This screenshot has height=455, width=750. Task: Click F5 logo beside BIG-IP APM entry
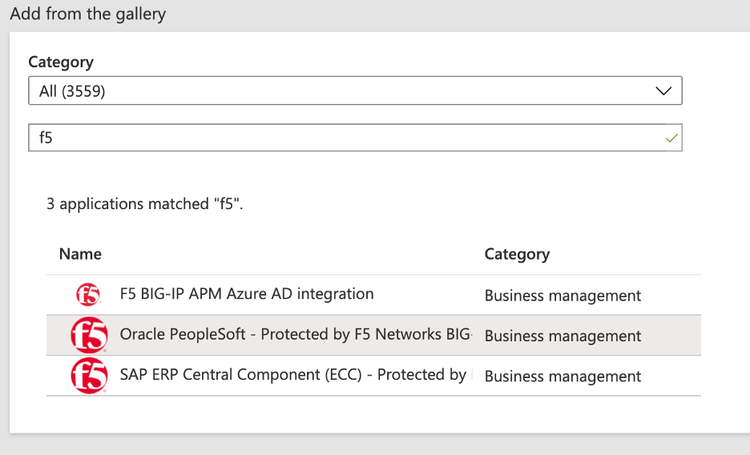pos(89,295)
